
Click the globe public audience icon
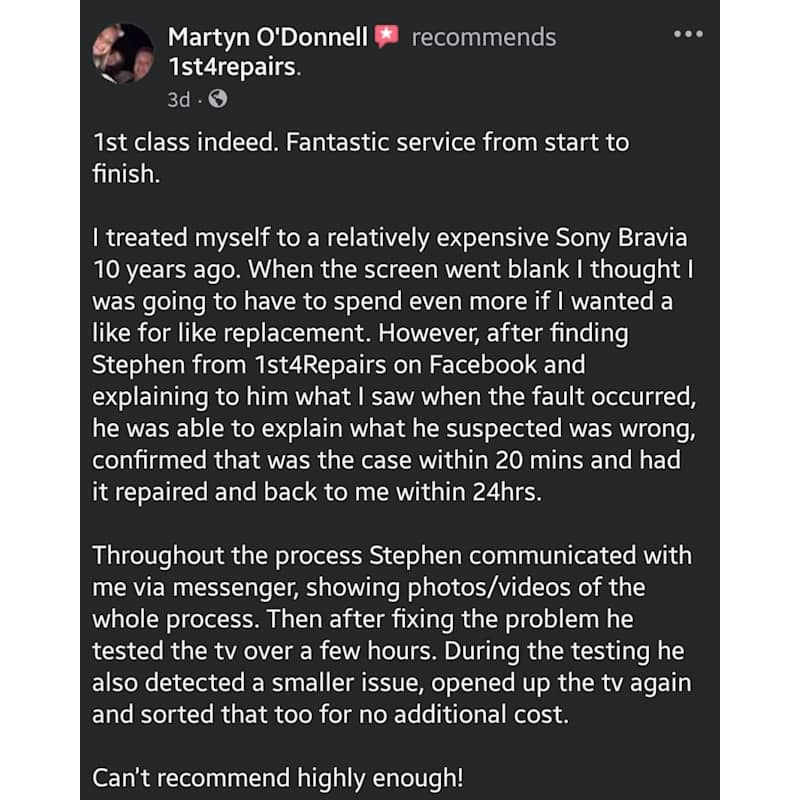pyautogui.click(x=219, y=98)
